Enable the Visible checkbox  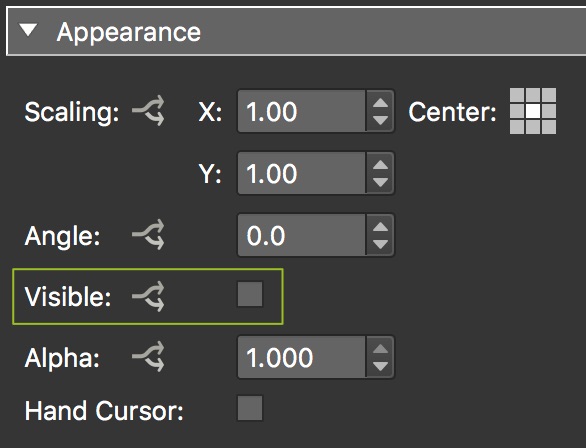pyautogui.click(x=250, y=294)
